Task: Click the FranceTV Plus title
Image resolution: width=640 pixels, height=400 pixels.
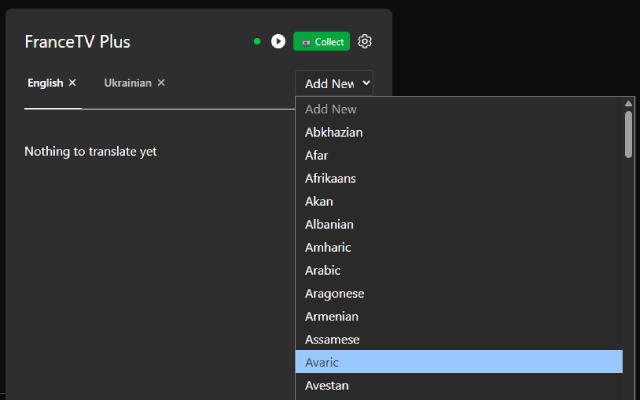Action: point(78,42)
